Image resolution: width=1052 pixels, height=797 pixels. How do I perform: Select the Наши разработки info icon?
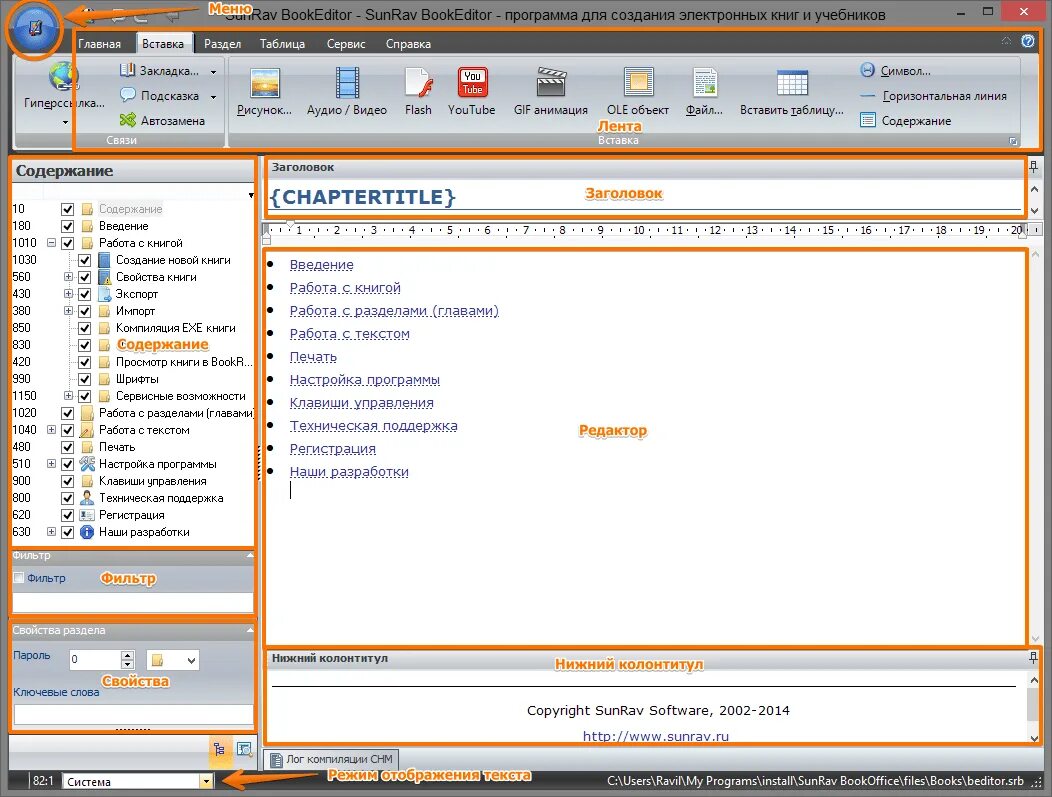[87, 532]
